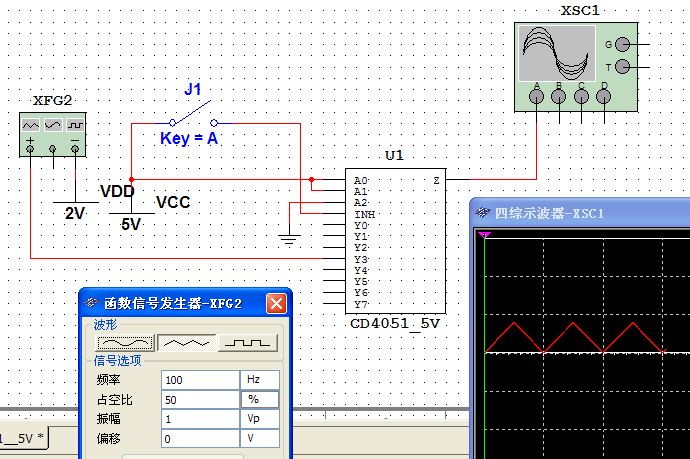Select the VDD 2V power source

point(76,202)
